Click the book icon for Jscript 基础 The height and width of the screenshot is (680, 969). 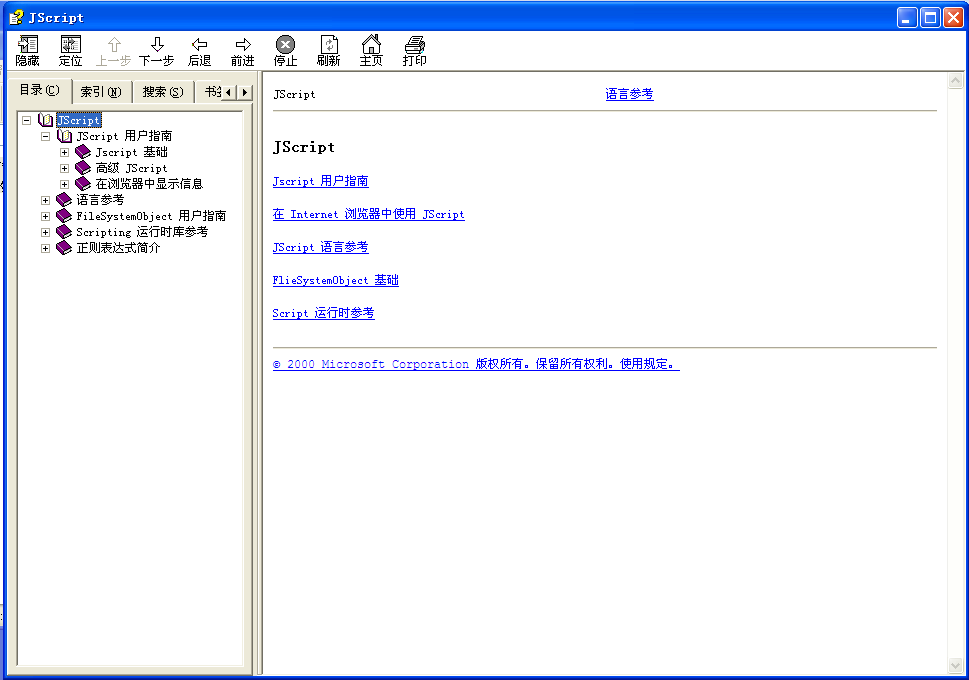point(83,152)
